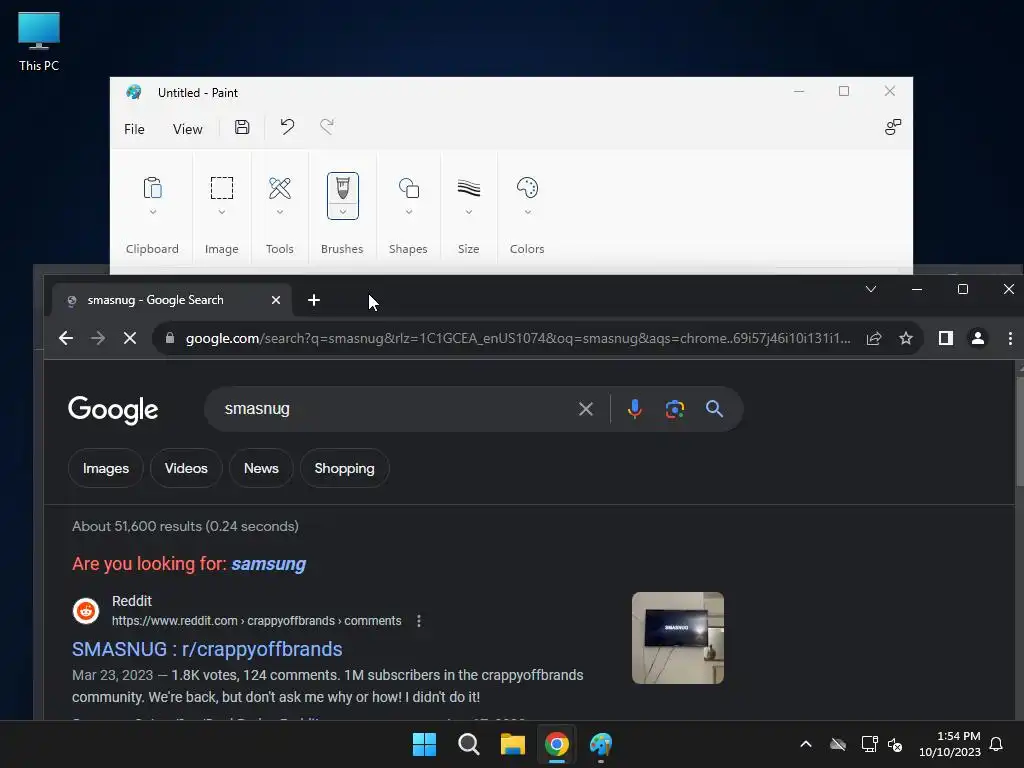
Task: Switch to the Videos filter
Action: [186, 468]
